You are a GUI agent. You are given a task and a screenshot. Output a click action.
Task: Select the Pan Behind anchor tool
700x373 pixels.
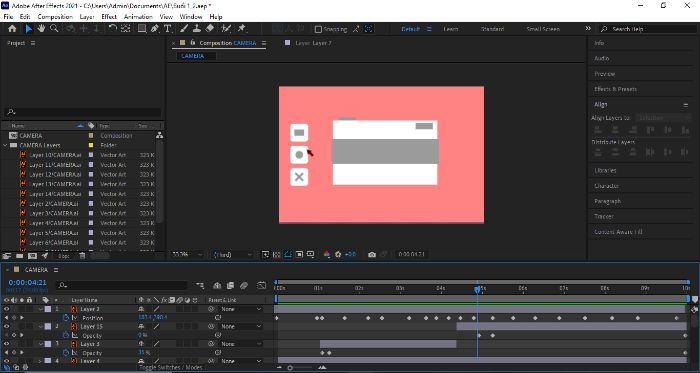click(x=125, y=29)
